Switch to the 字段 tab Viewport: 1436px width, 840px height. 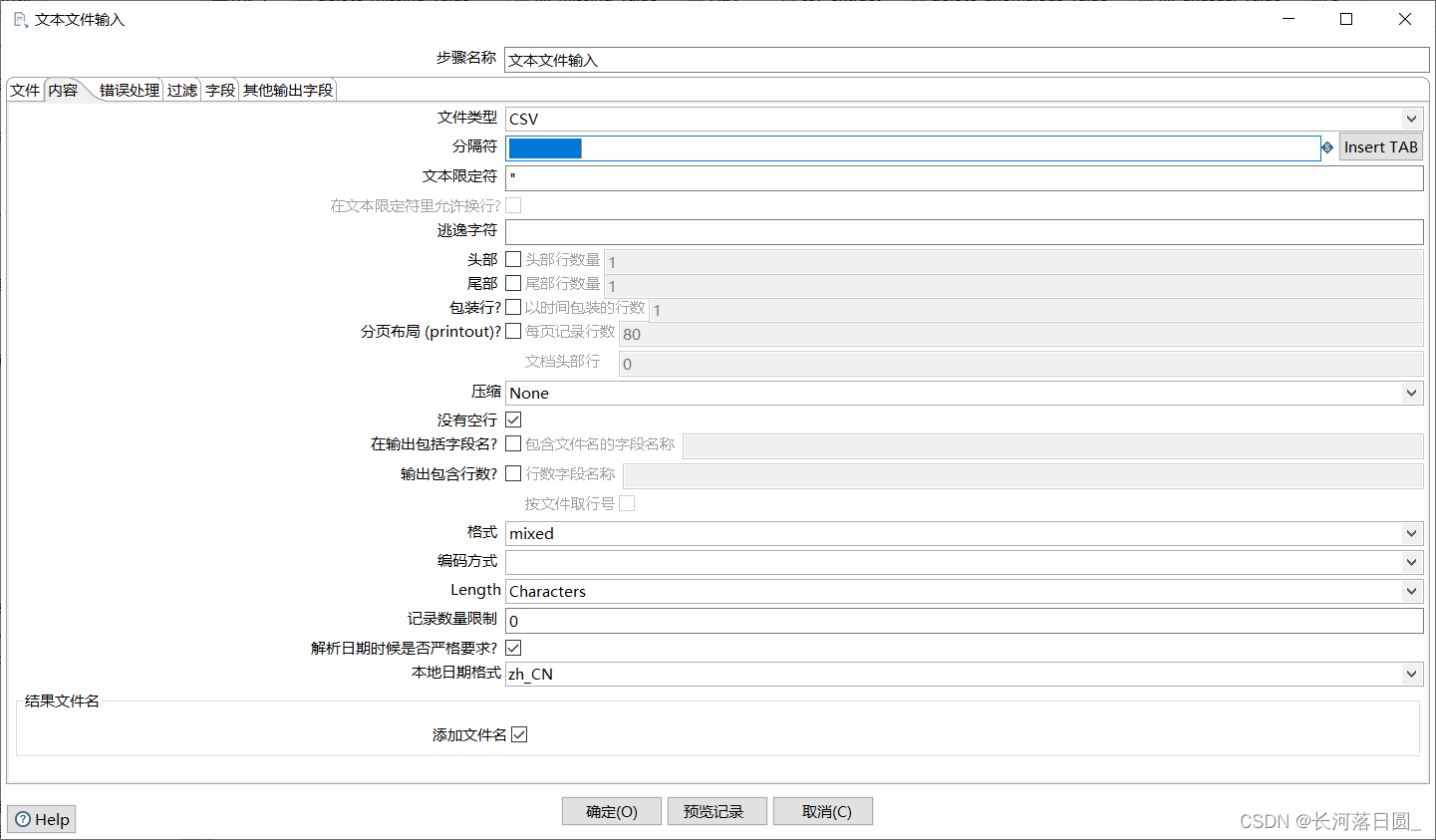(220, 90)
